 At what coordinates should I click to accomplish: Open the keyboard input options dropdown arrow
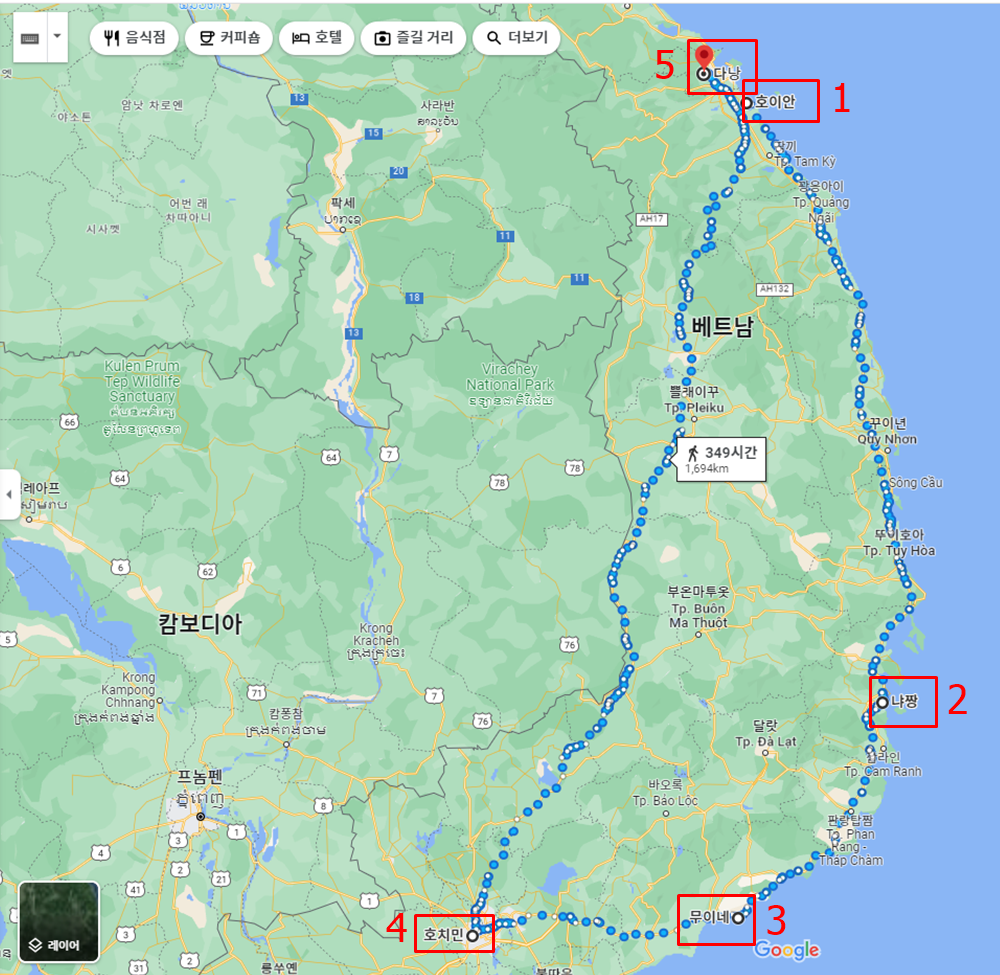[x=57, y=36]
